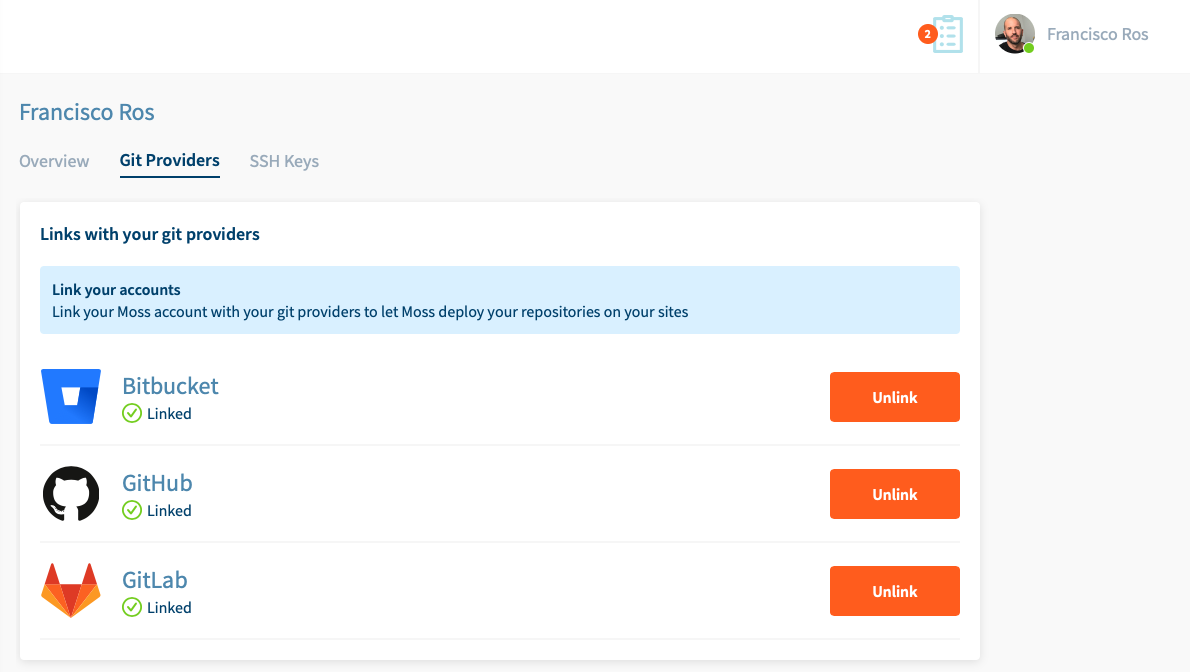
Task: Click the 'Link your accounts' info title
Action: [116, 289]
